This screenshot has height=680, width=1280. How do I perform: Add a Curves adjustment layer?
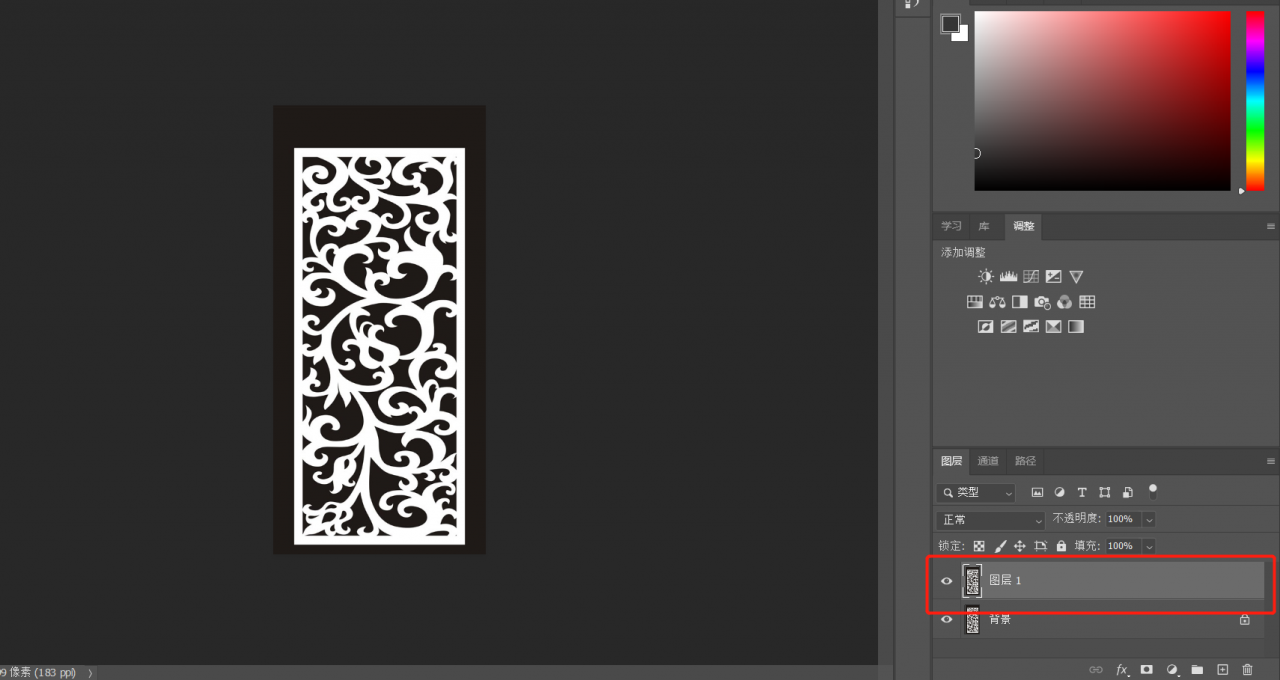1031,277
